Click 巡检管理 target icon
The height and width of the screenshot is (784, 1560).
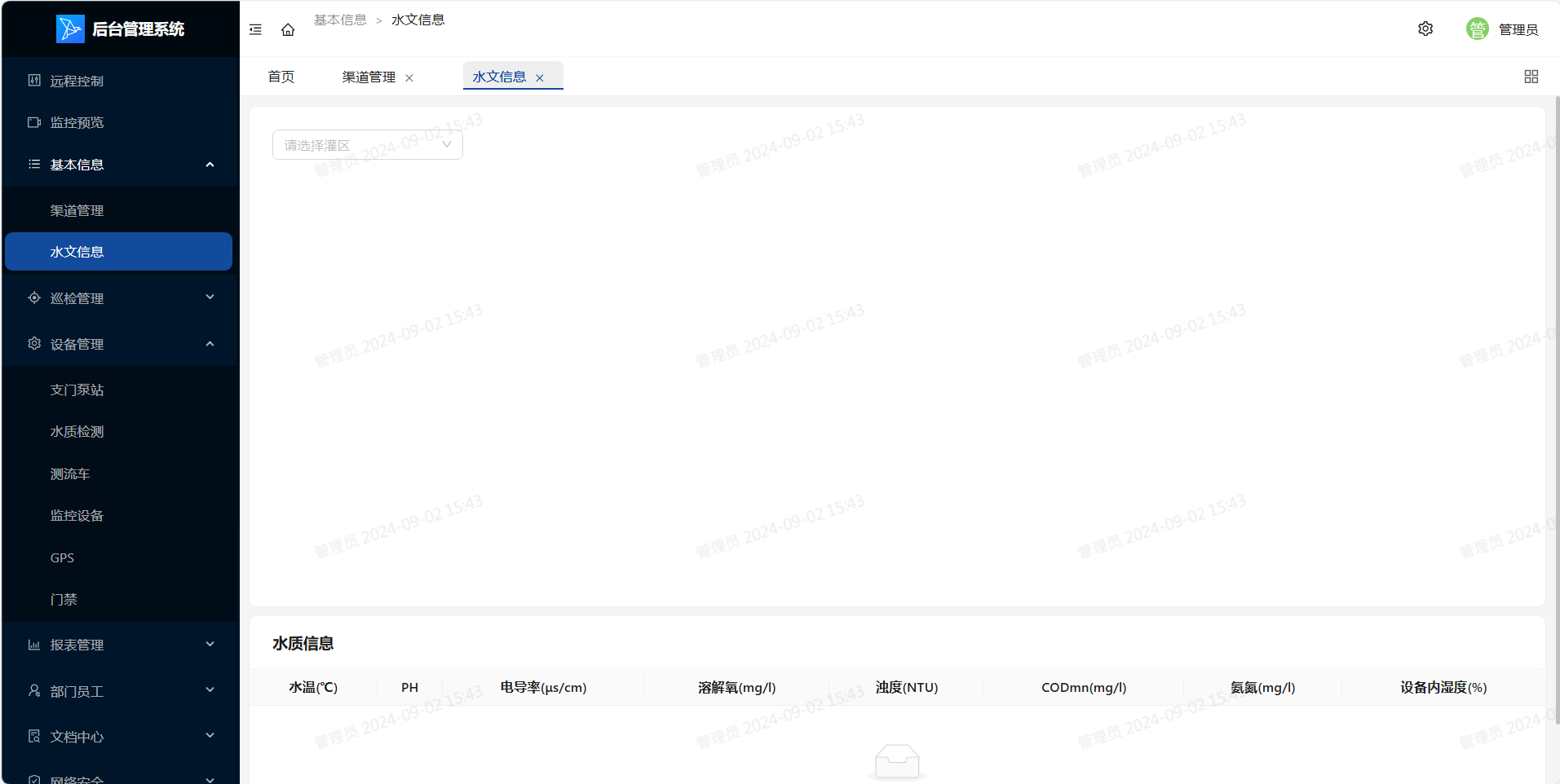[x=34, y=297]
